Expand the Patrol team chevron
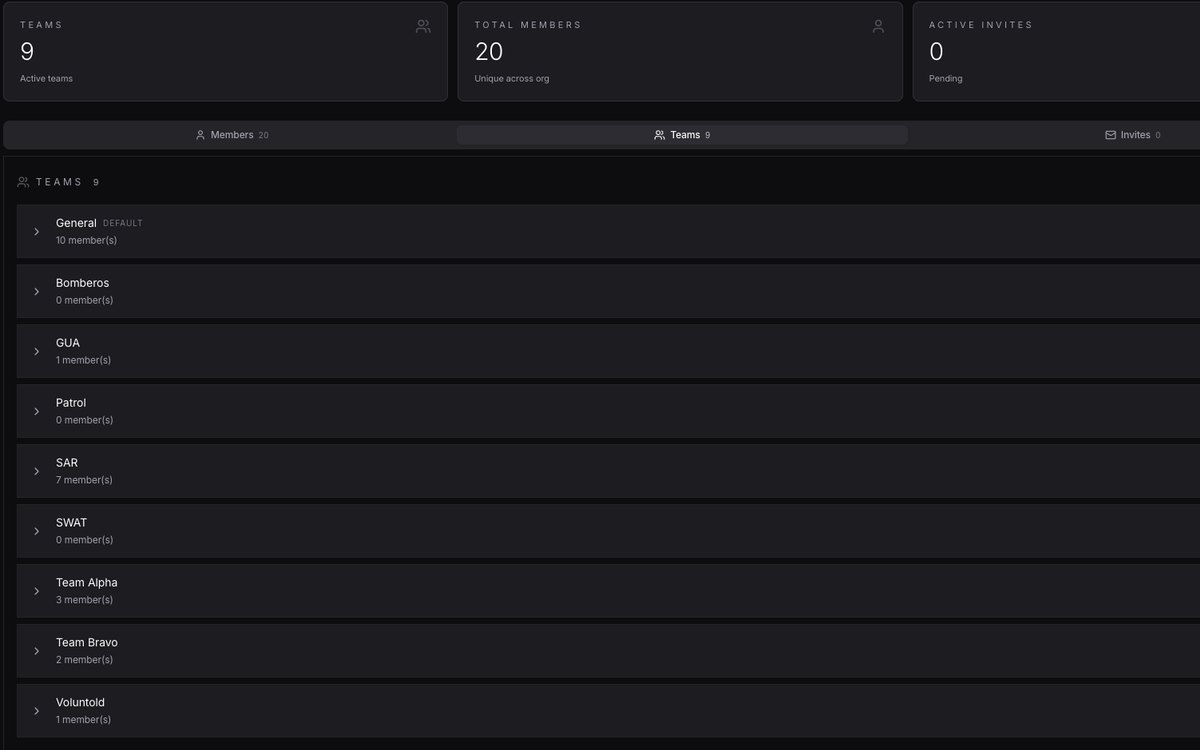Image resolution: width=1200 pixels, height=750 pixels. [37, 412]
